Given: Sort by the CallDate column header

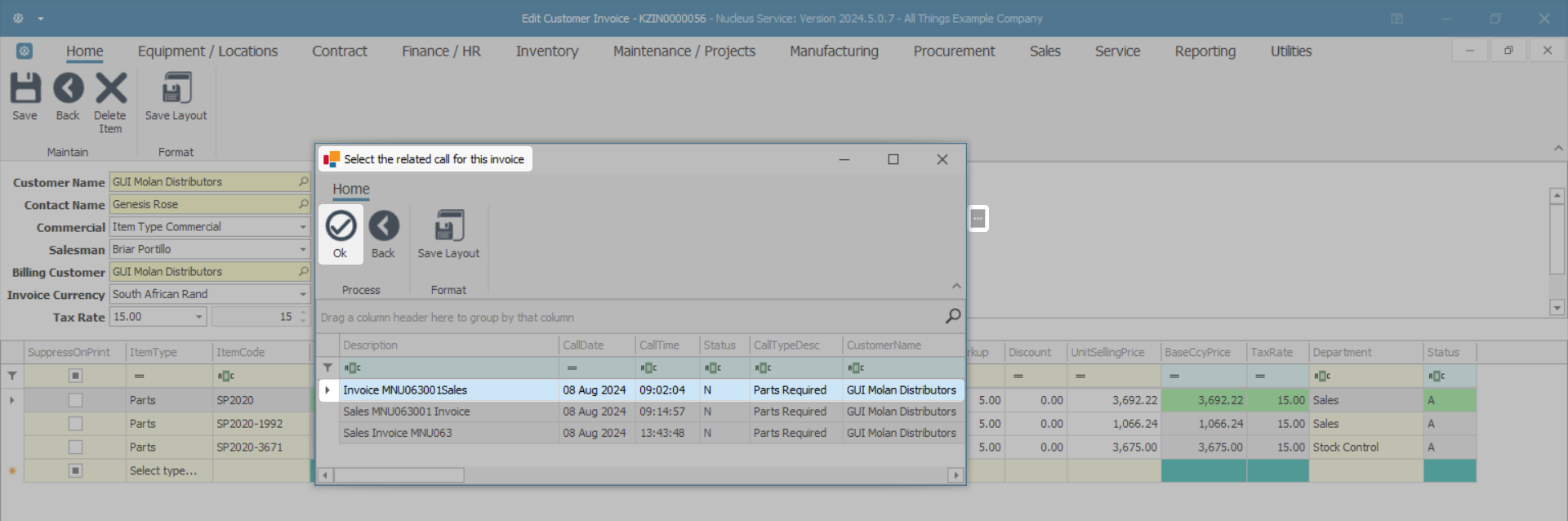Looking at the screenshot, I should [x=597, y=345].
